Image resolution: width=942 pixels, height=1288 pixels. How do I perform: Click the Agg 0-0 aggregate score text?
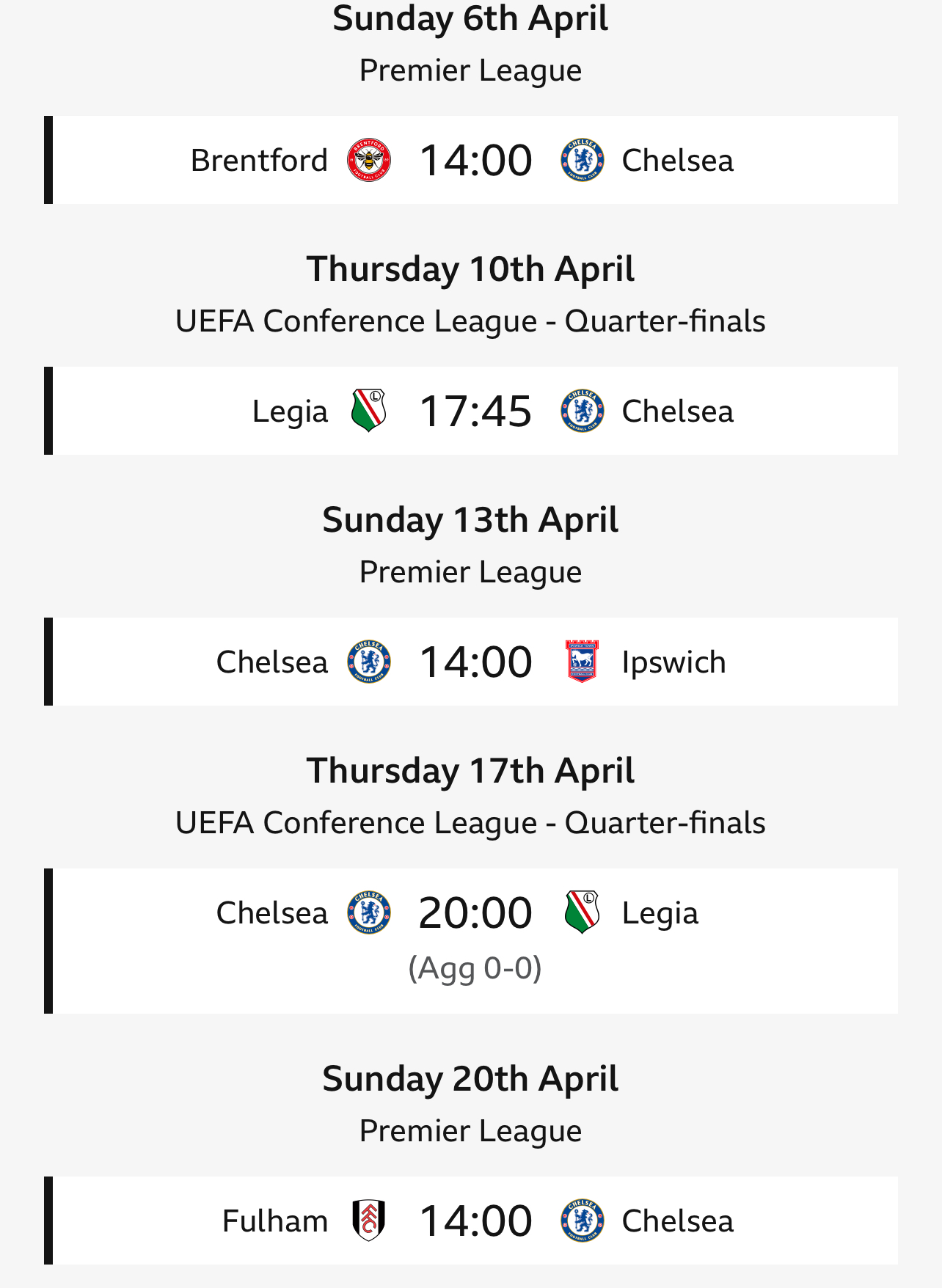coord(475,968)
